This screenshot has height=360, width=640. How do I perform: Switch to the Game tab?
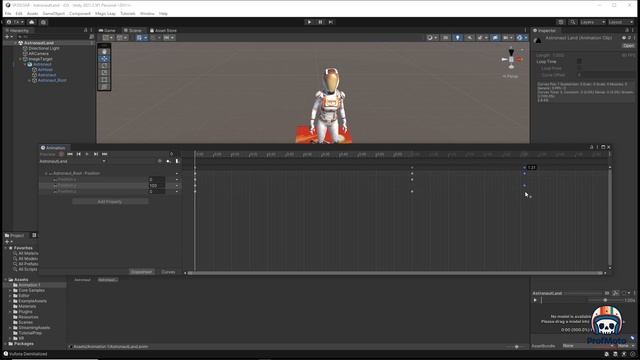coord(107,30)
